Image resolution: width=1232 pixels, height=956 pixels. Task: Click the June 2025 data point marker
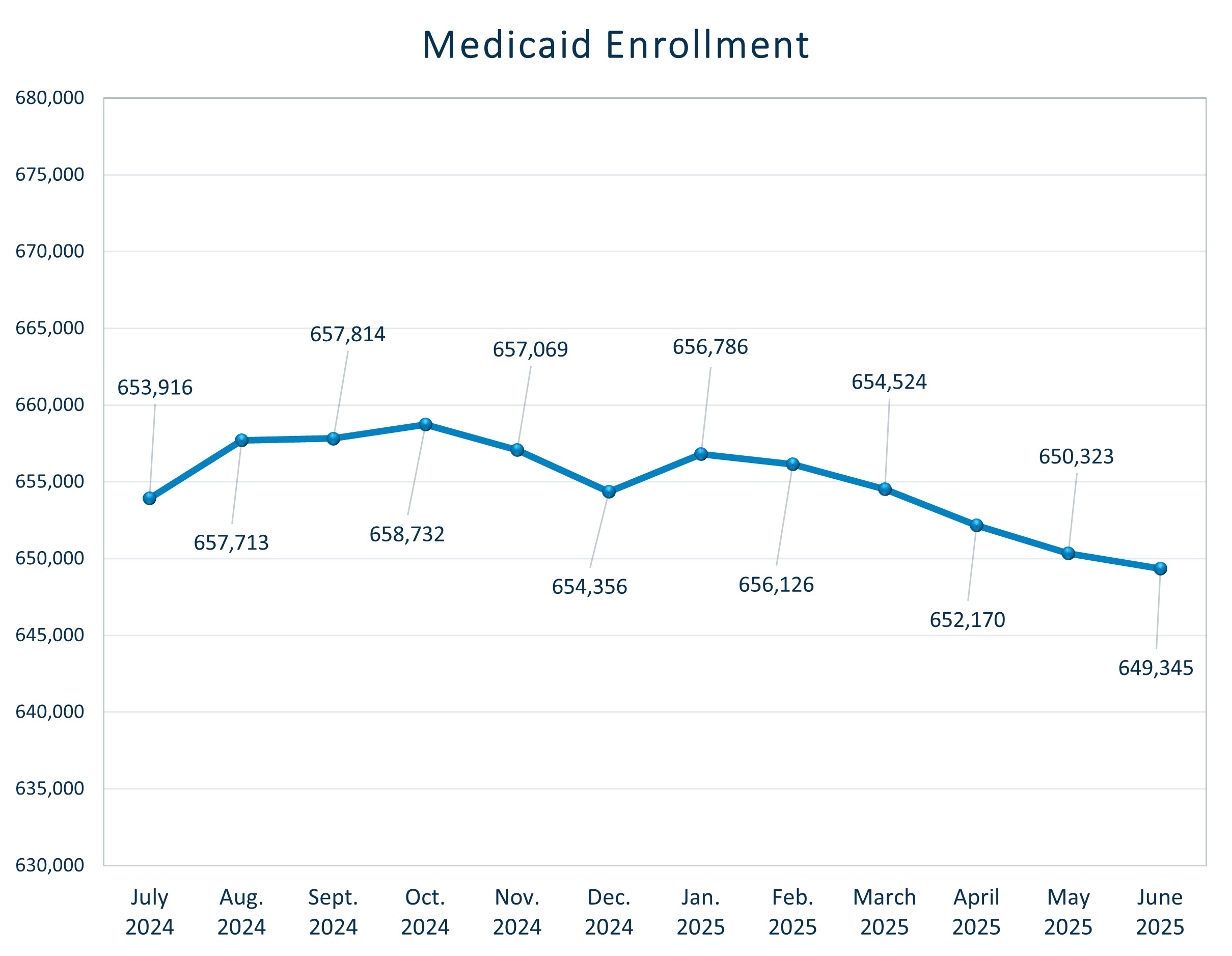[x=1160, y=568]
